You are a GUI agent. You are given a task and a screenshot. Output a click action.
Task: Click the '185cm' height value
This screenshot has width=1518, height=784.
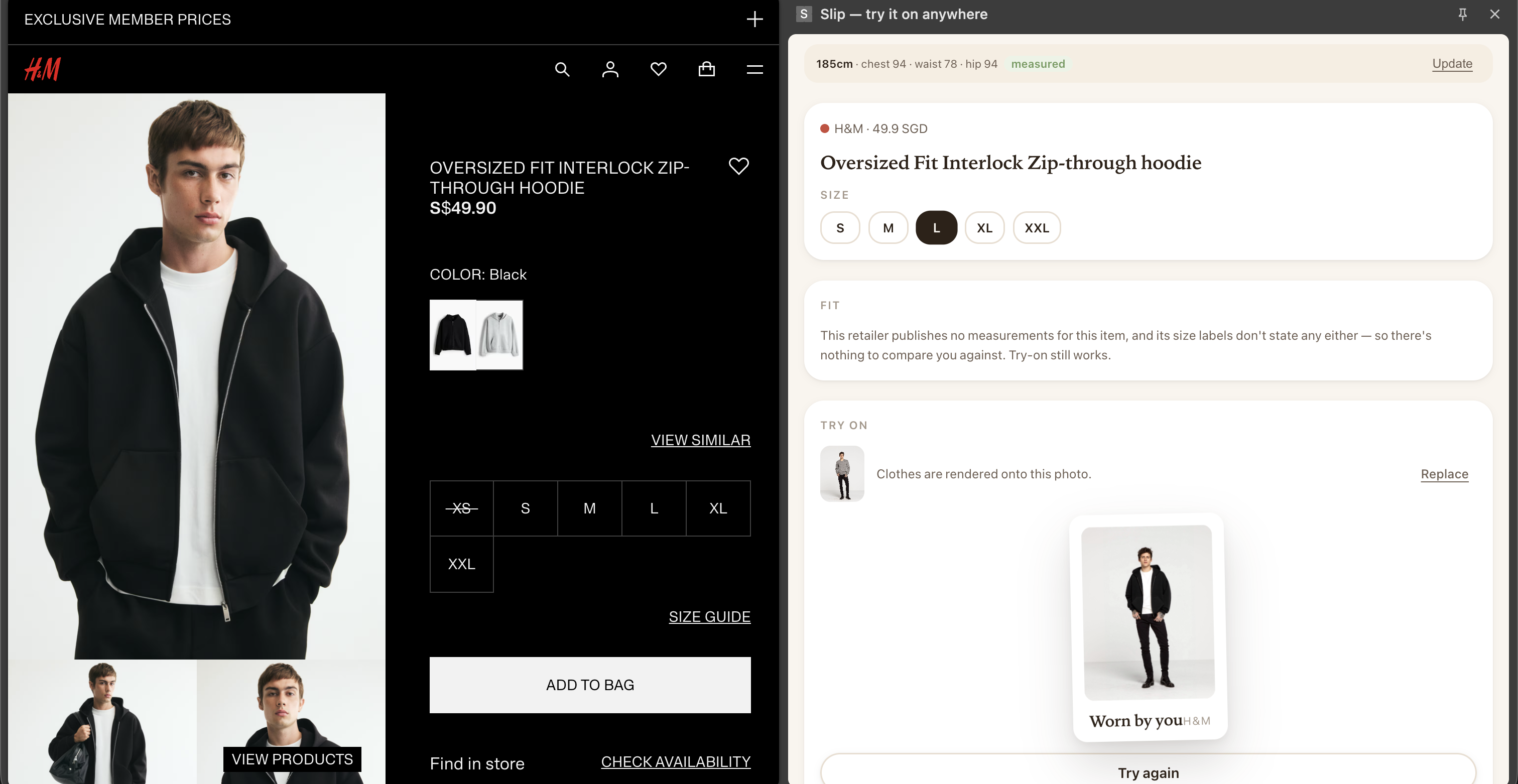click(834, 64)
